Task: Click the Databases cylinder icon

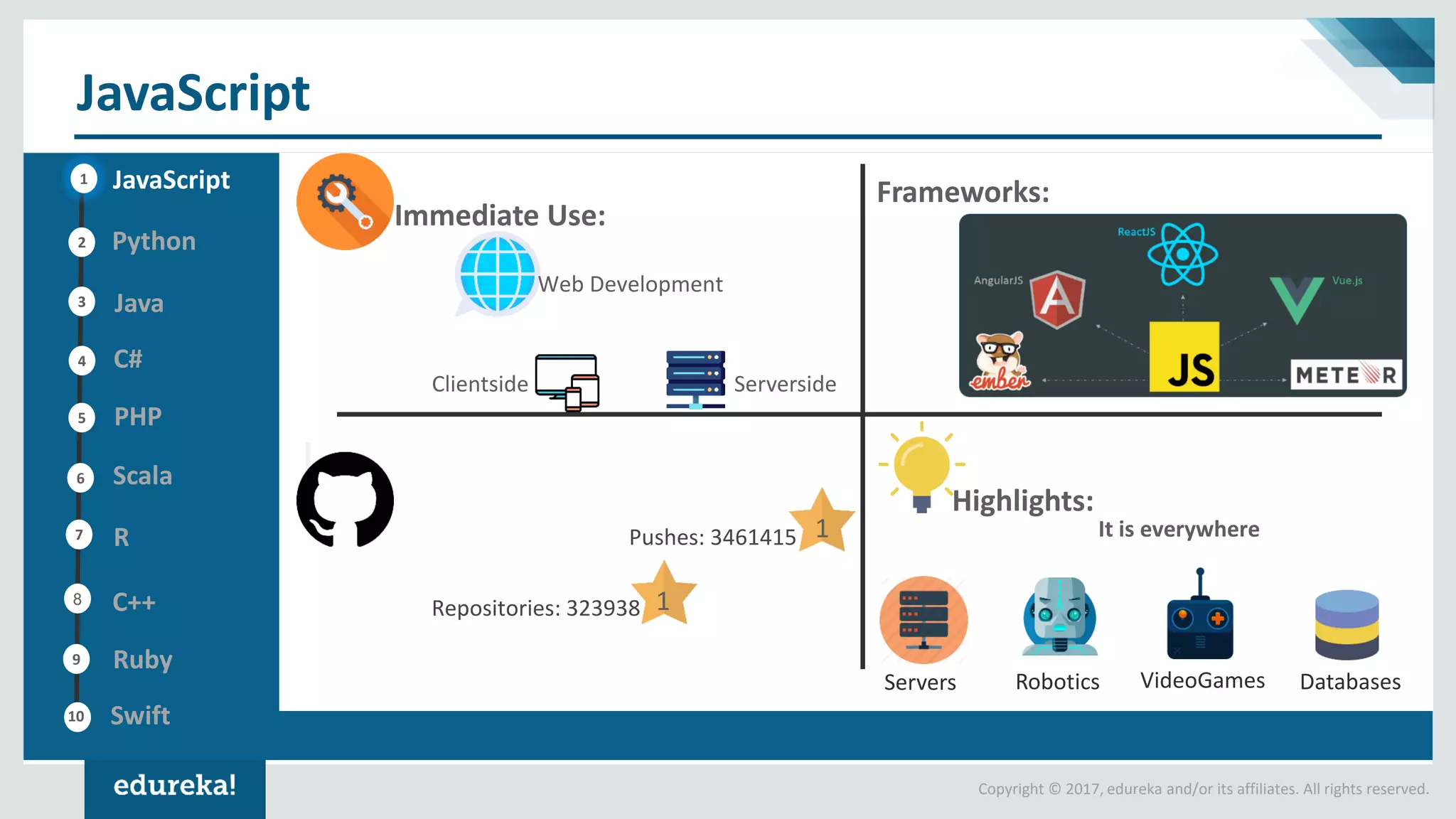Action: pyautogui.click(x=1347, y=625)
